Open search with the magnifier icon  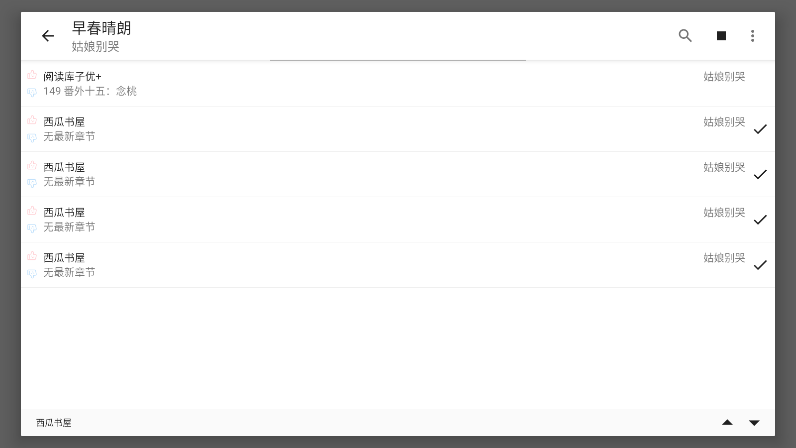(x=685, y=36)
